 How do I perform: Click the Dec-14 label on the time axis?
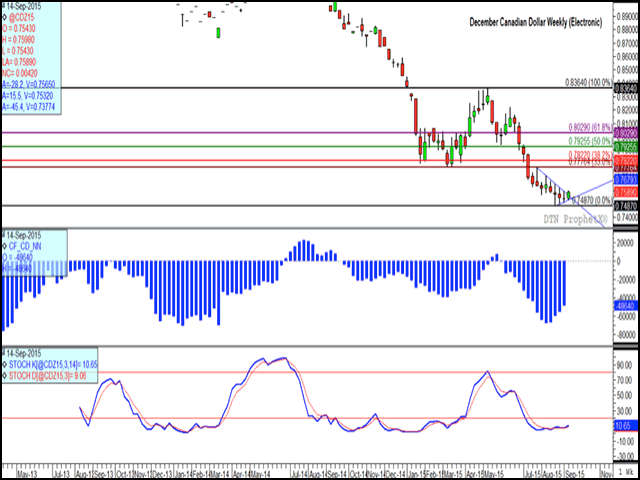tap(397, 472)
